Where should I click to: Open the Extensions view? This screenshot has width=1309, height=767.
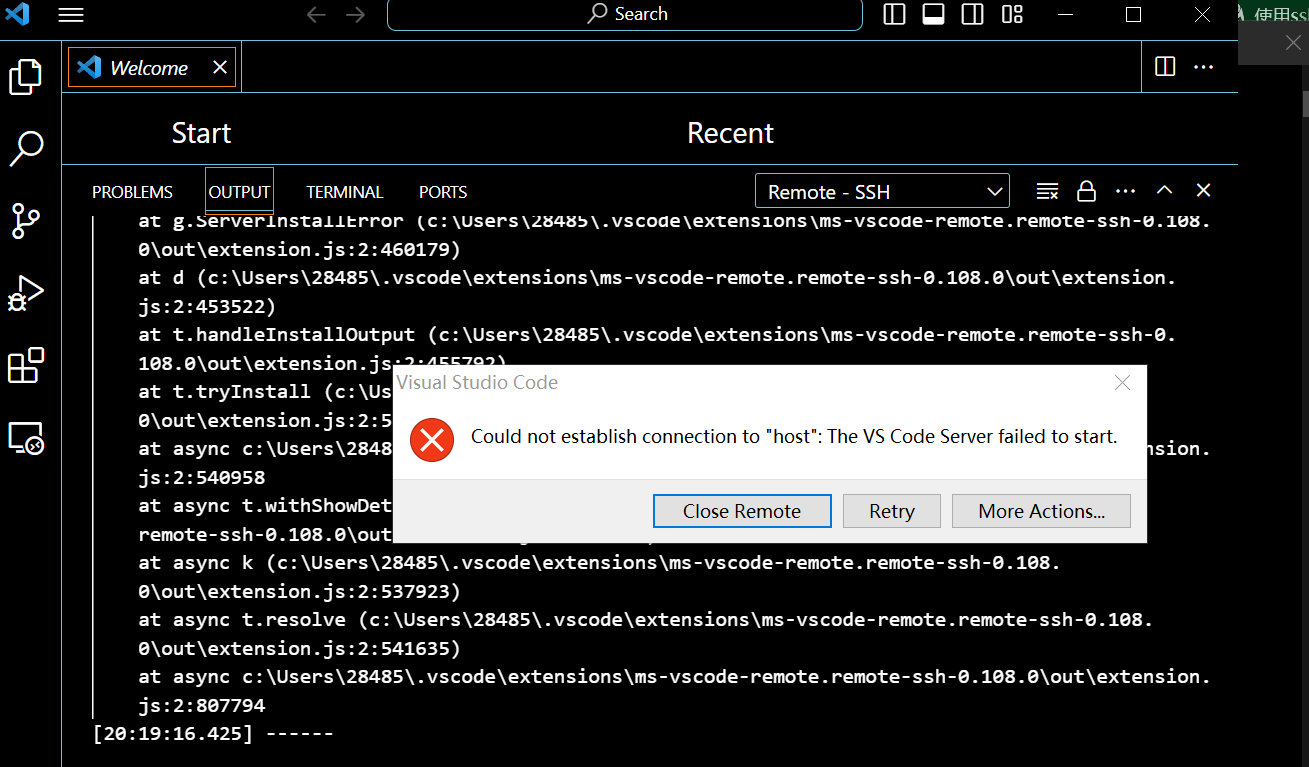click(26, 366)
